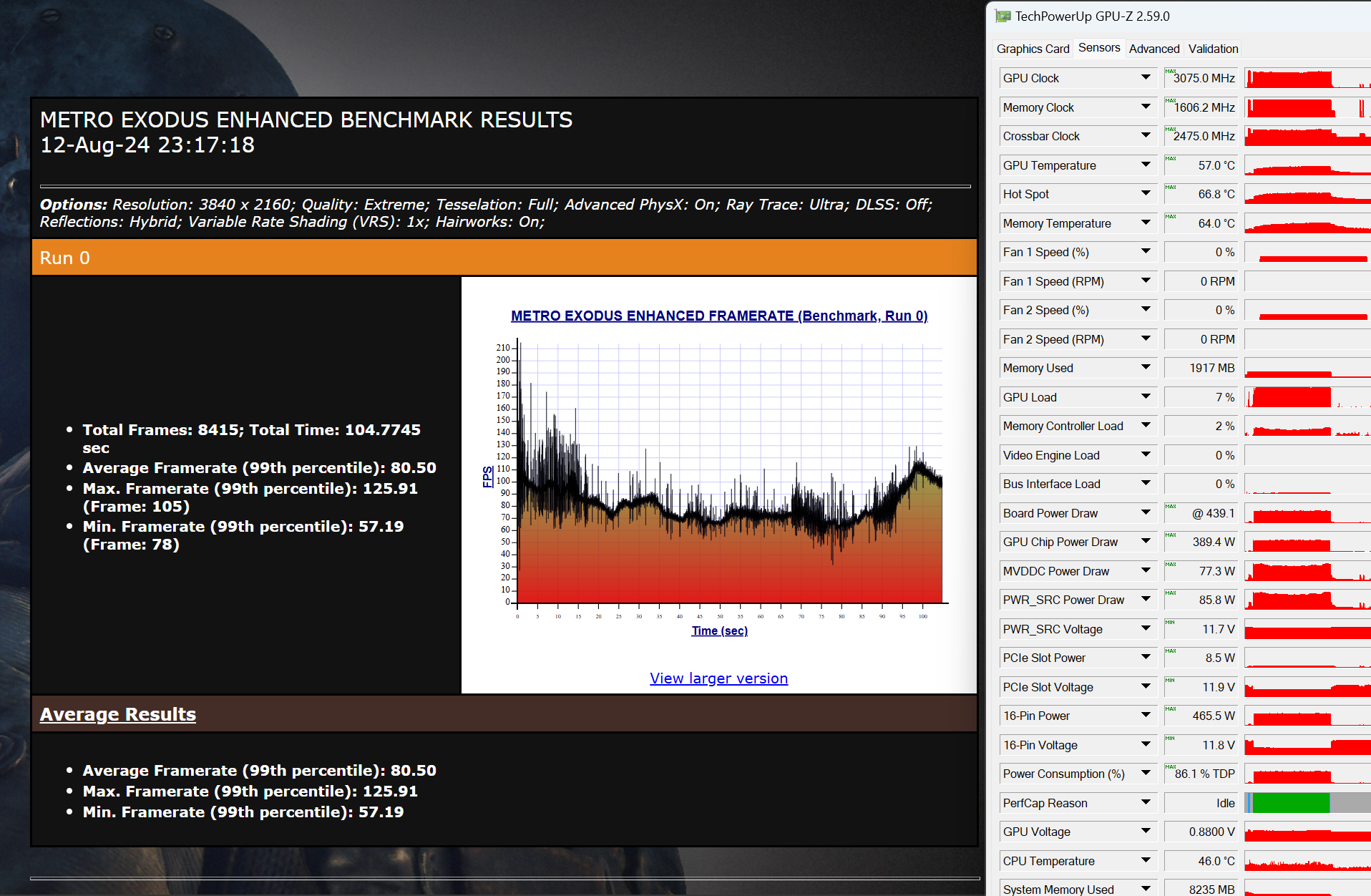This screenshot has width=1371, height=896.
Task: Open the GPU Temperature sensor dropdown
Action: point(1146,165)
